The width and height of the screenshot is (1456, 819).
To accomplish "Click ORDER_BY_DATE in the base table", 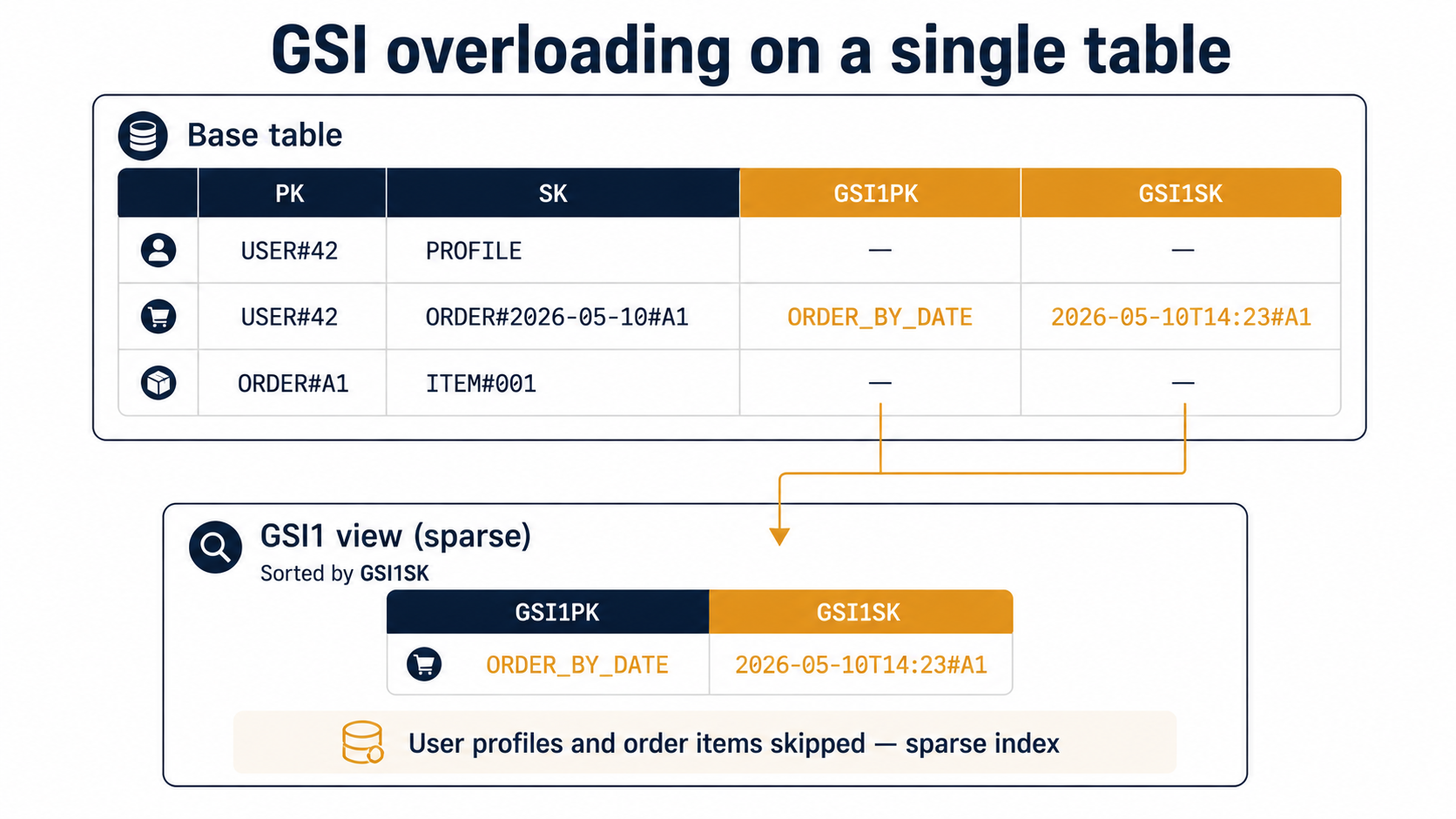I will pos(880,318).
